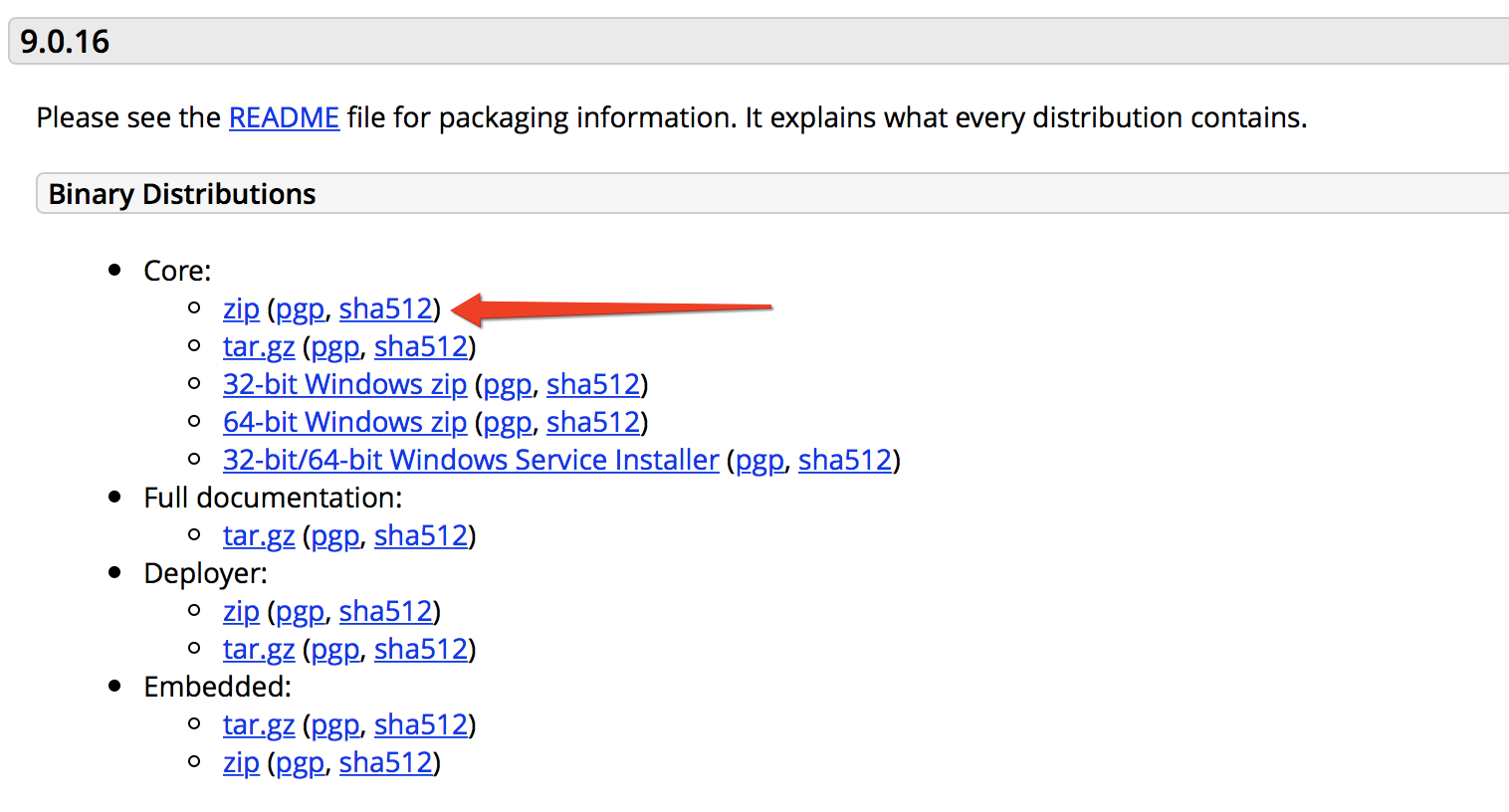This screenshot has height=812, width=1509.
Task: Download the 64-bit Windows zip
Action: click(x=344, y=423)
